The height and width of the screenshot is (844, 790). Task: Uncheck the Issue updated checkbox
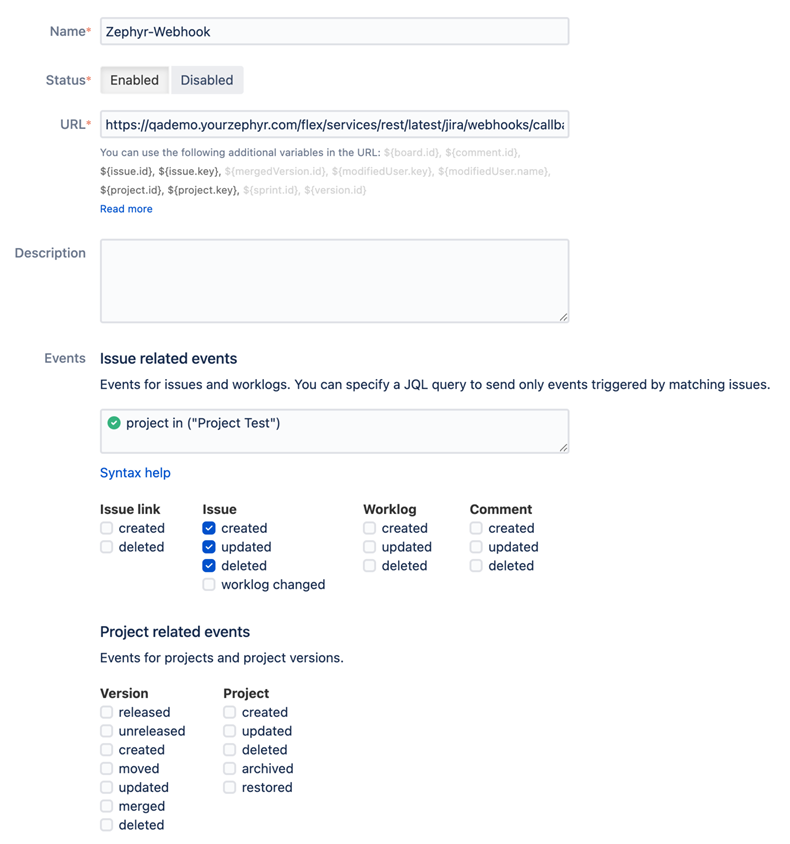[209, 547]
